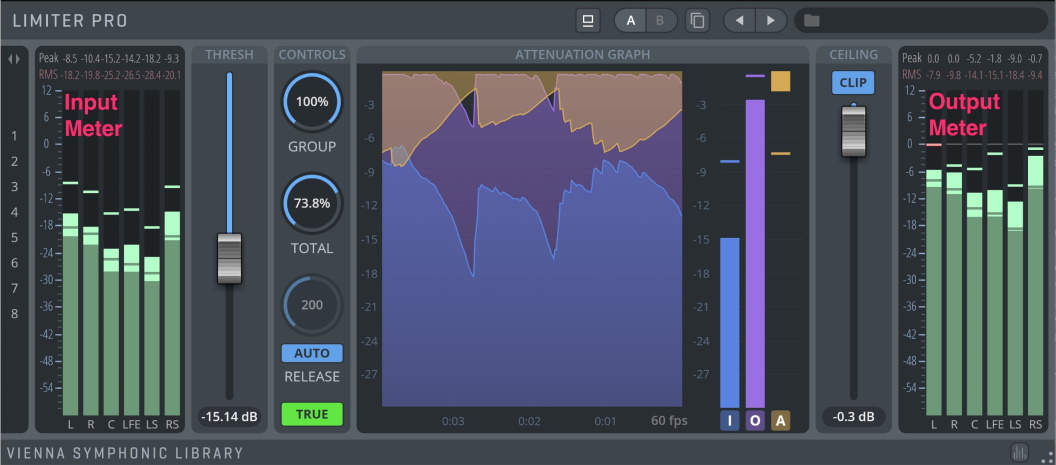Screen dimensions: 1056x465
Task: Click the THRESH slider handle
Action: (229, 258)
